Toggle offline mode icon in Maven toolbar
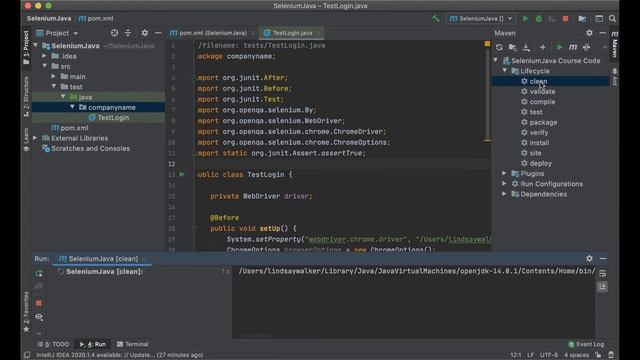The width and height of the screenshot is (640, 360). pos(587,47)
